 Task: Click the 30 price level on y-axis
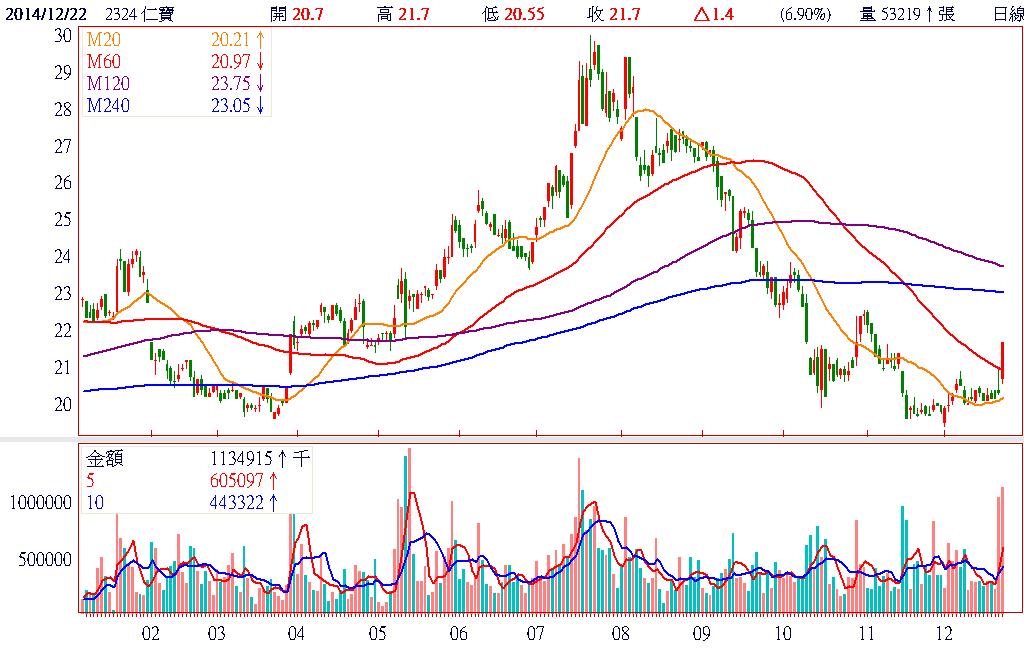tap(63, 35)
